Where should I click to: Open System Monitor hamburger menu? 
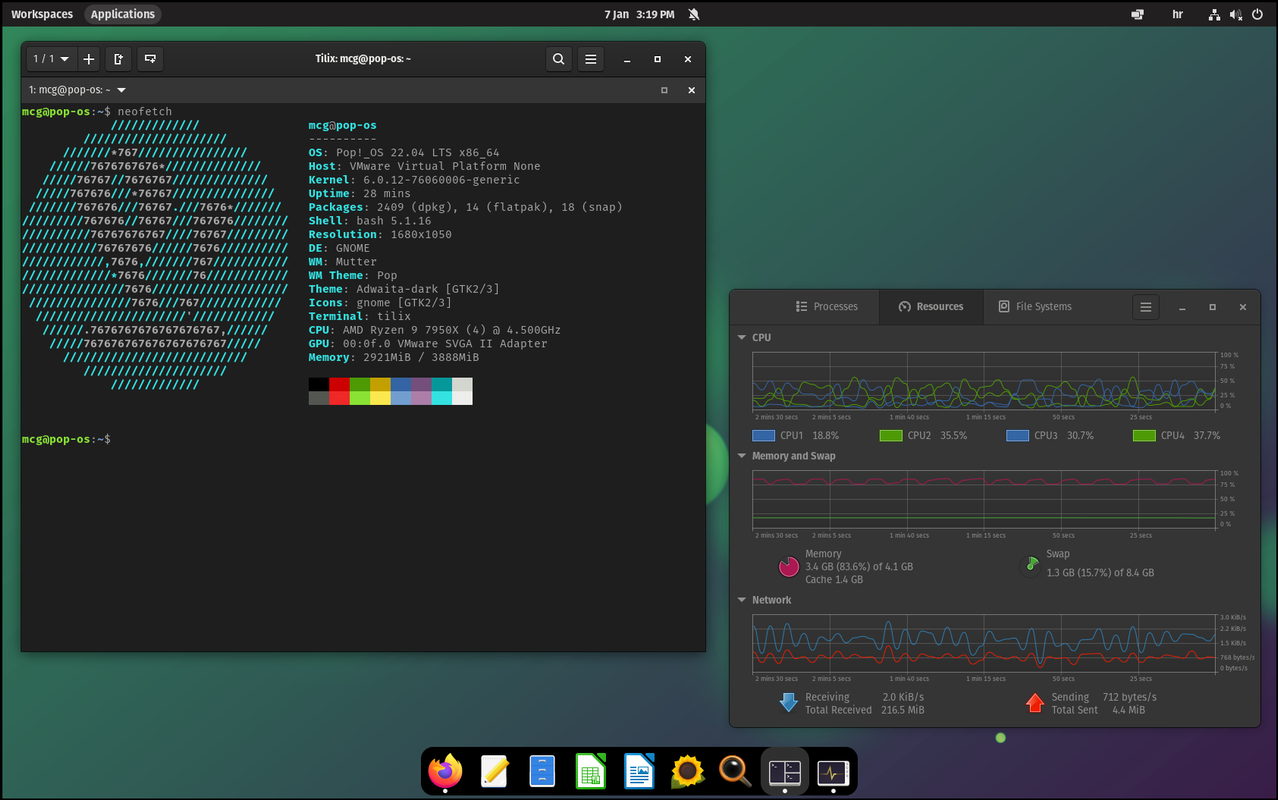point(1146,307)
